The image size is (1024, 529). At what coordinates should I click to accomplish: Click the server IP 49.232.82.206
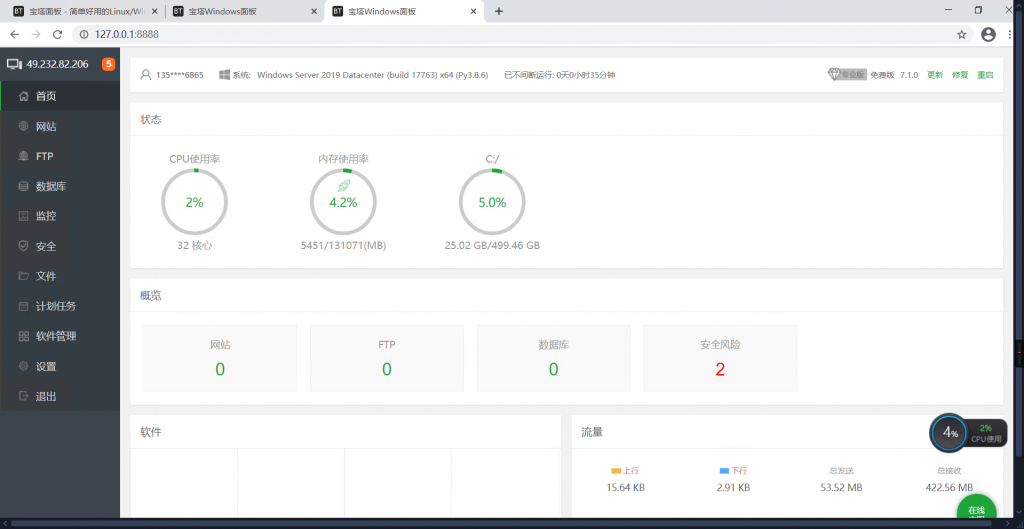[57, 64]
